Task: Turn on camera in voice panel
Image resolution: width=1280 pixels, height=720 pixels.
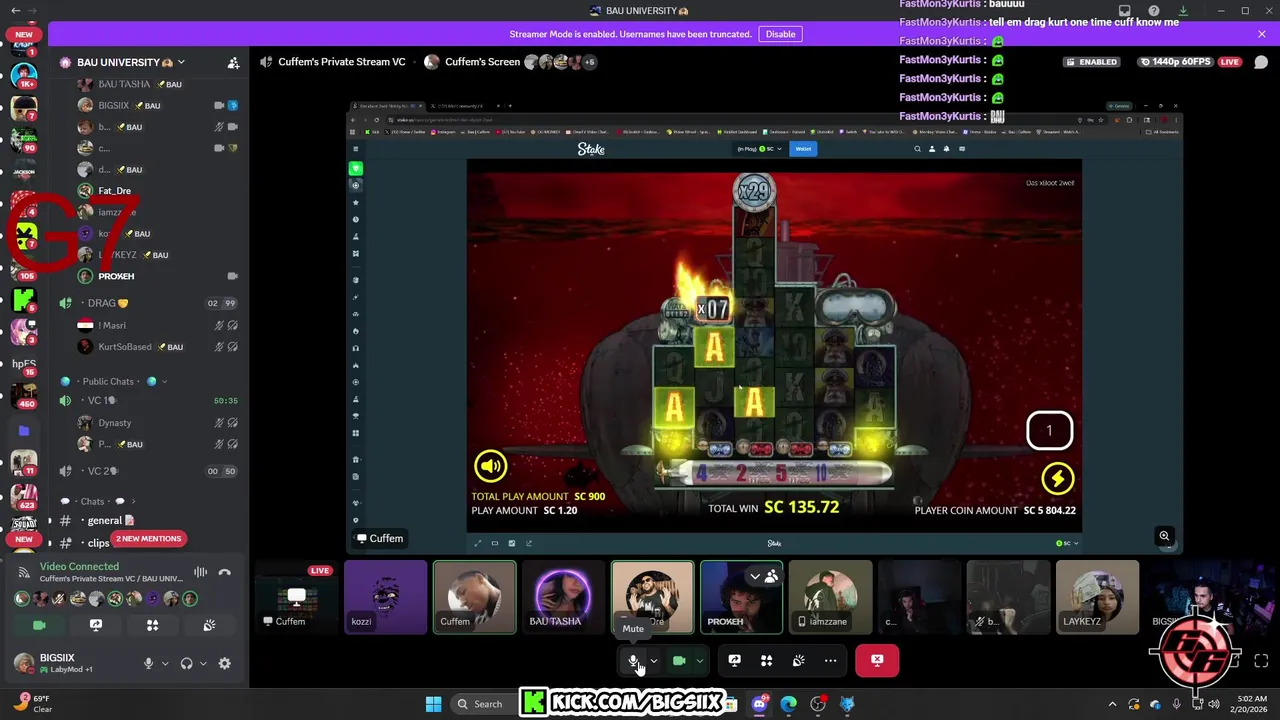Action: [x=39, y=625]
